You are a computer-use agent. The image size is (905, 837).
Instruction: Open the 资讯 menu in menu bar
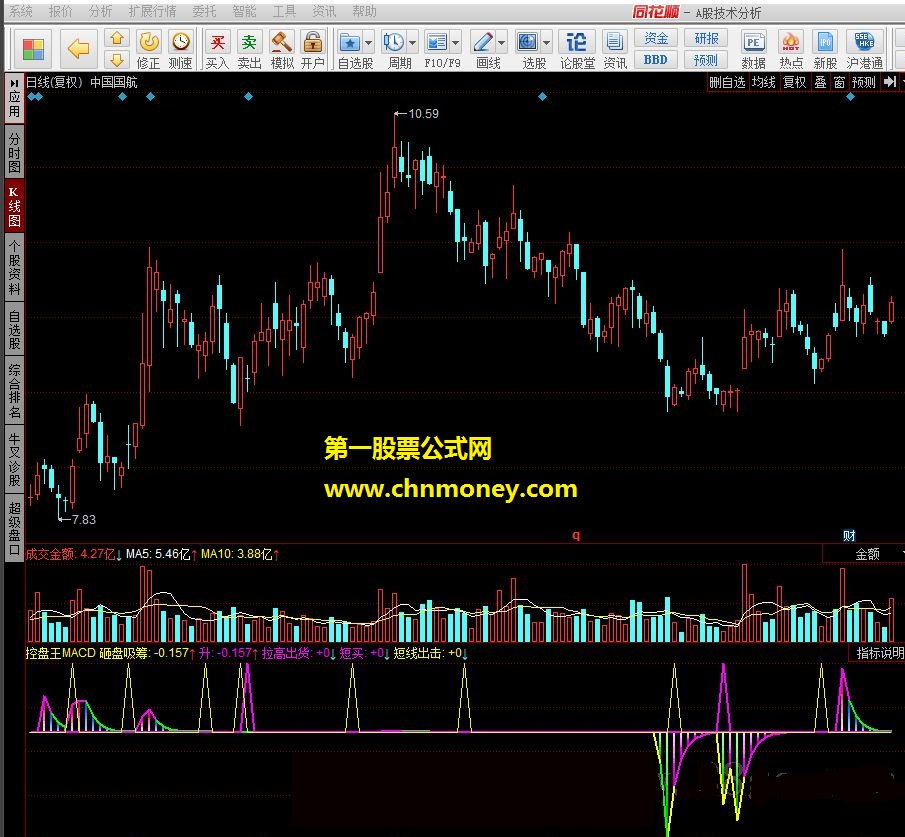pyautogui.click(x=324, y=11)
